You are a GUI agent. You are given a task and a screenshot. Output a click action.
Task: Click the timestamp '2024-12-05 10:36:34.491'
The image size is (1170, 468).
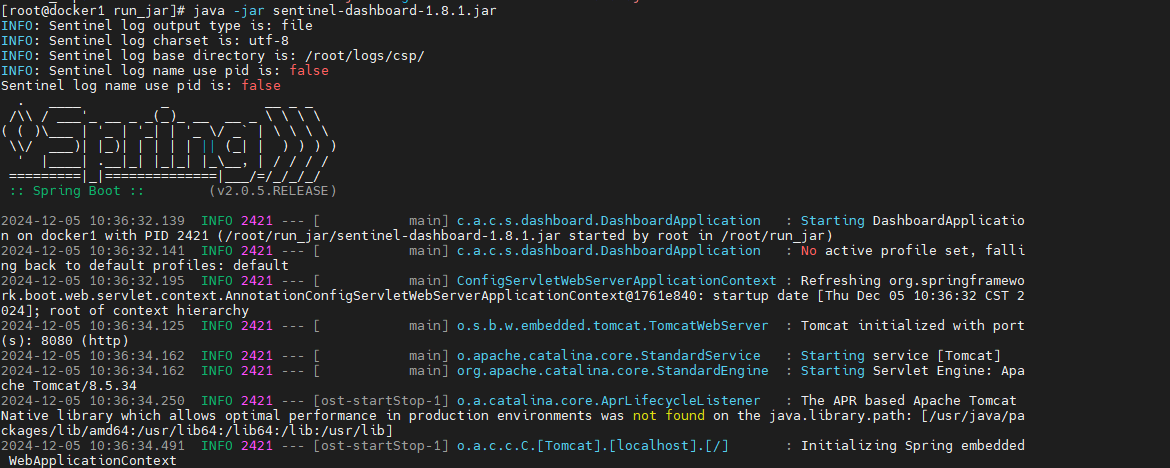(x=93, y=446)
